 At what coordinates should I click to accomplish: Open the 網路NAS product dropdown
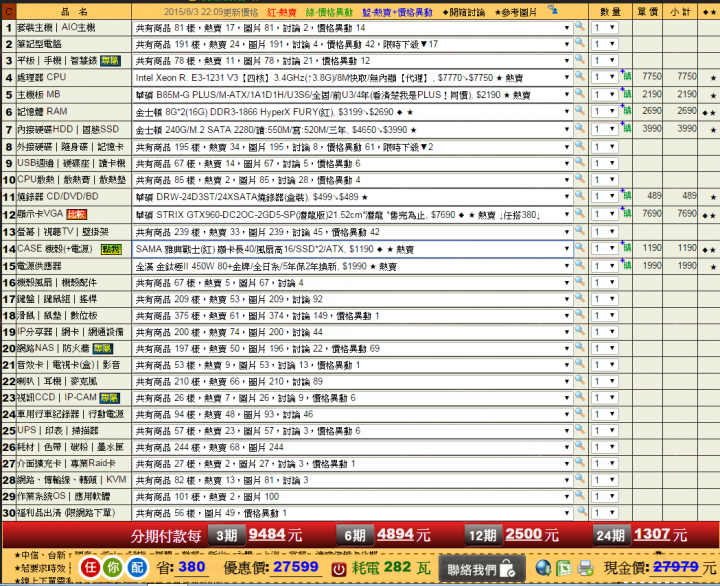(x=352, y=349)
